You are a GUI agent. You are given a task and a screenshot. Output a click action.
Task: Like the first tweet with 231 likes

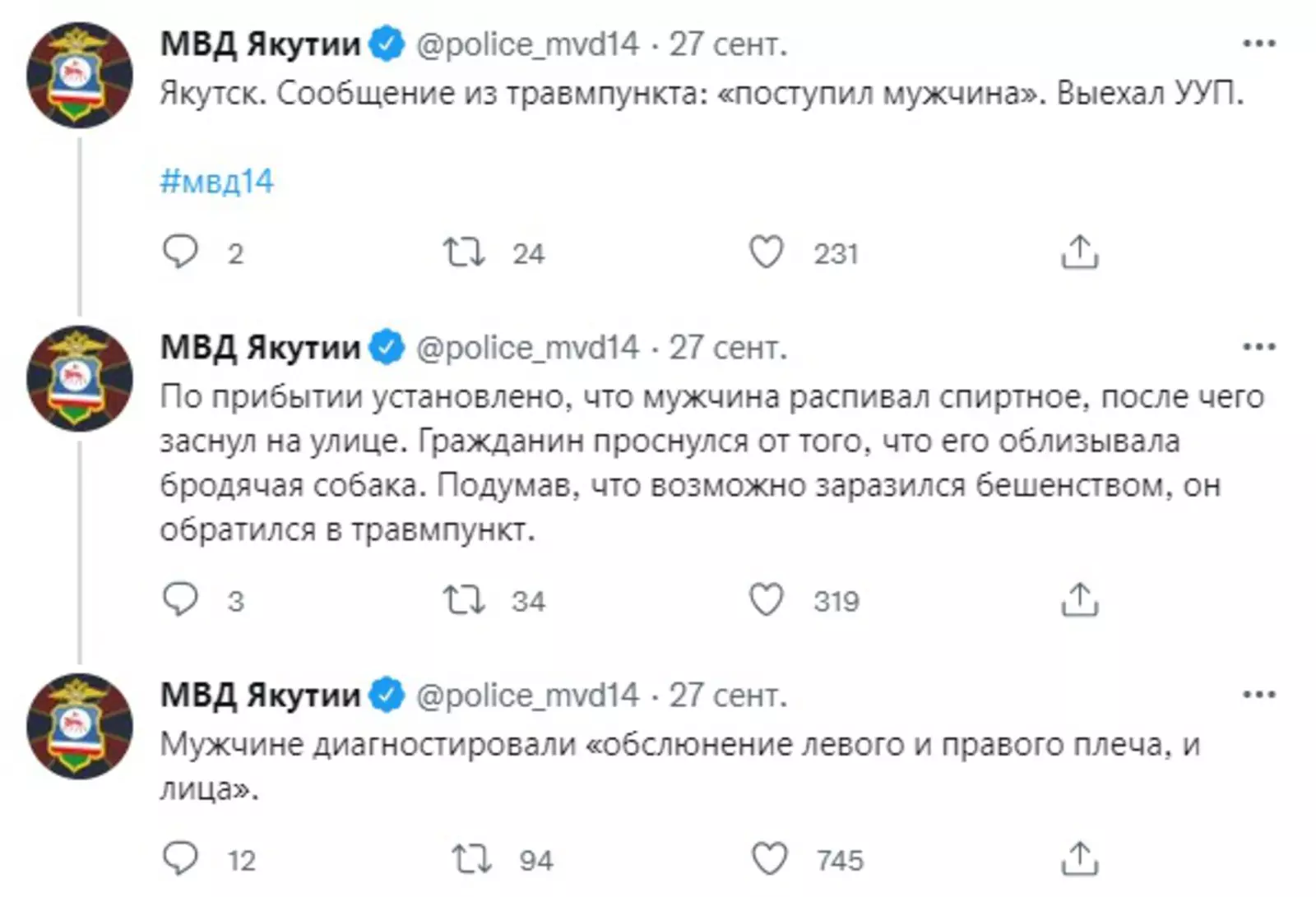coord(766,252)
